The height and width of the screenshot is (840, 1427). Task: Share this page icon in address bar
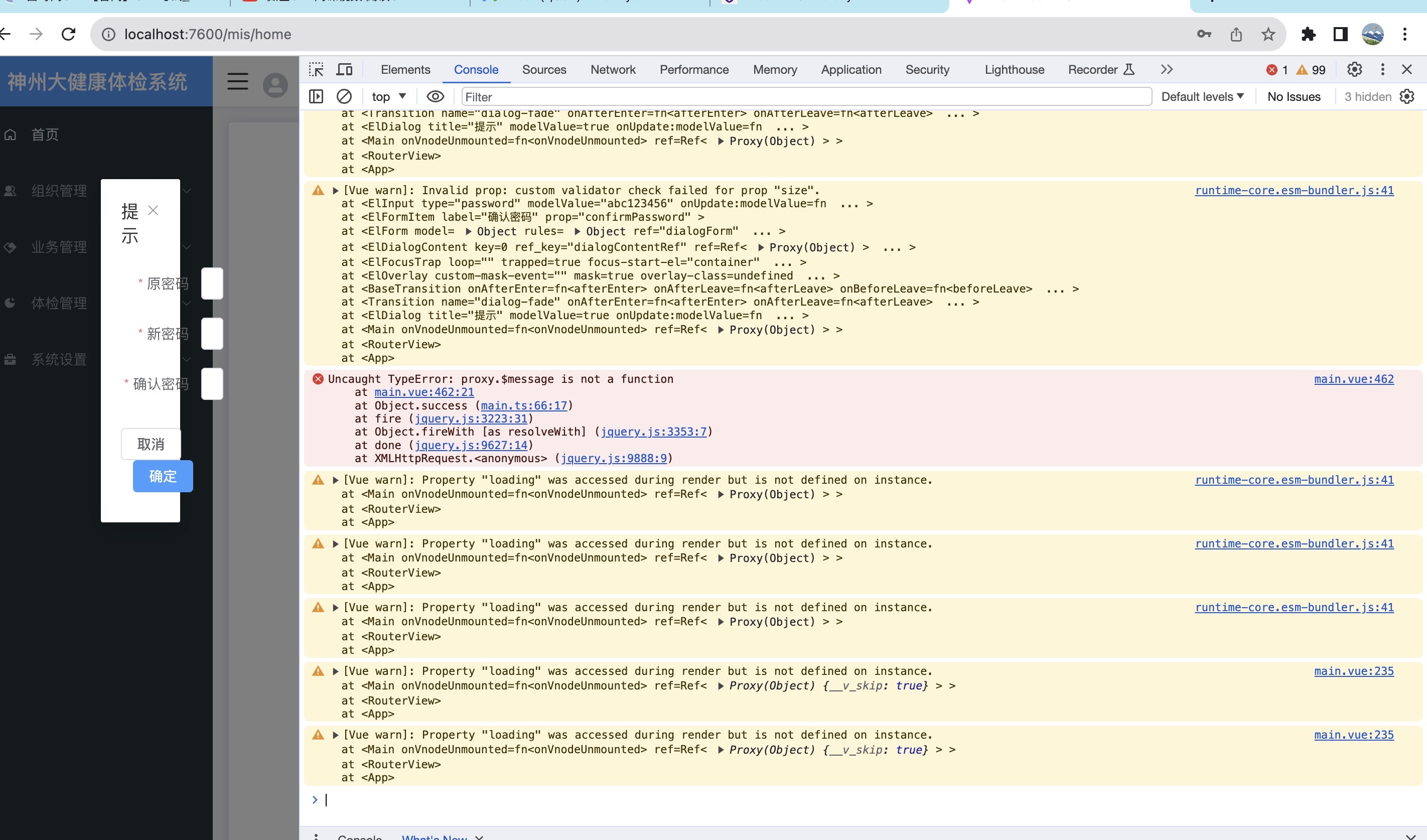(1236, 35)
